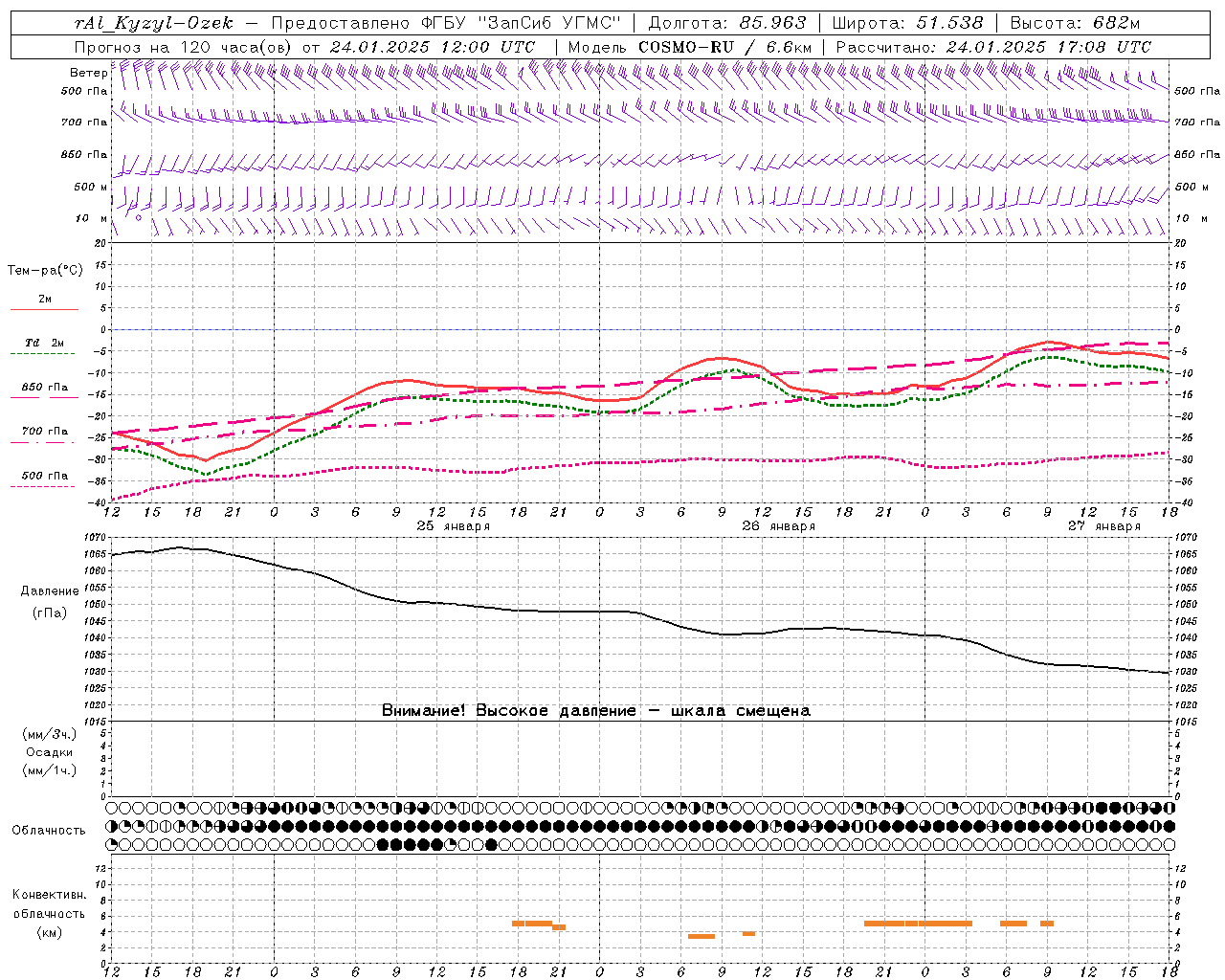The height and width of the screenshot is (980, 1225).
Task: Click the Облачность row label
Action: click(x=49, y=830)
